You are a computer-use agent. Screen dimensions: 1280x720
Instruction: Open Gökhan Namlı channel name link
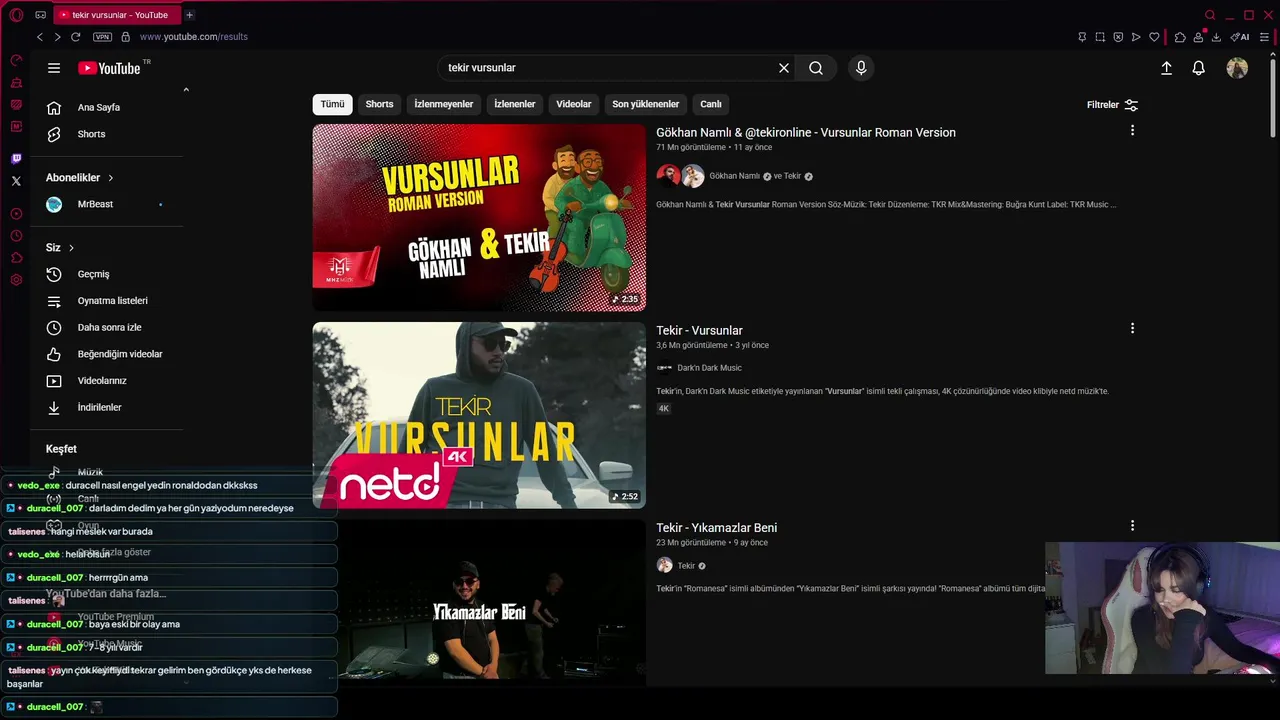click(735, 176)
